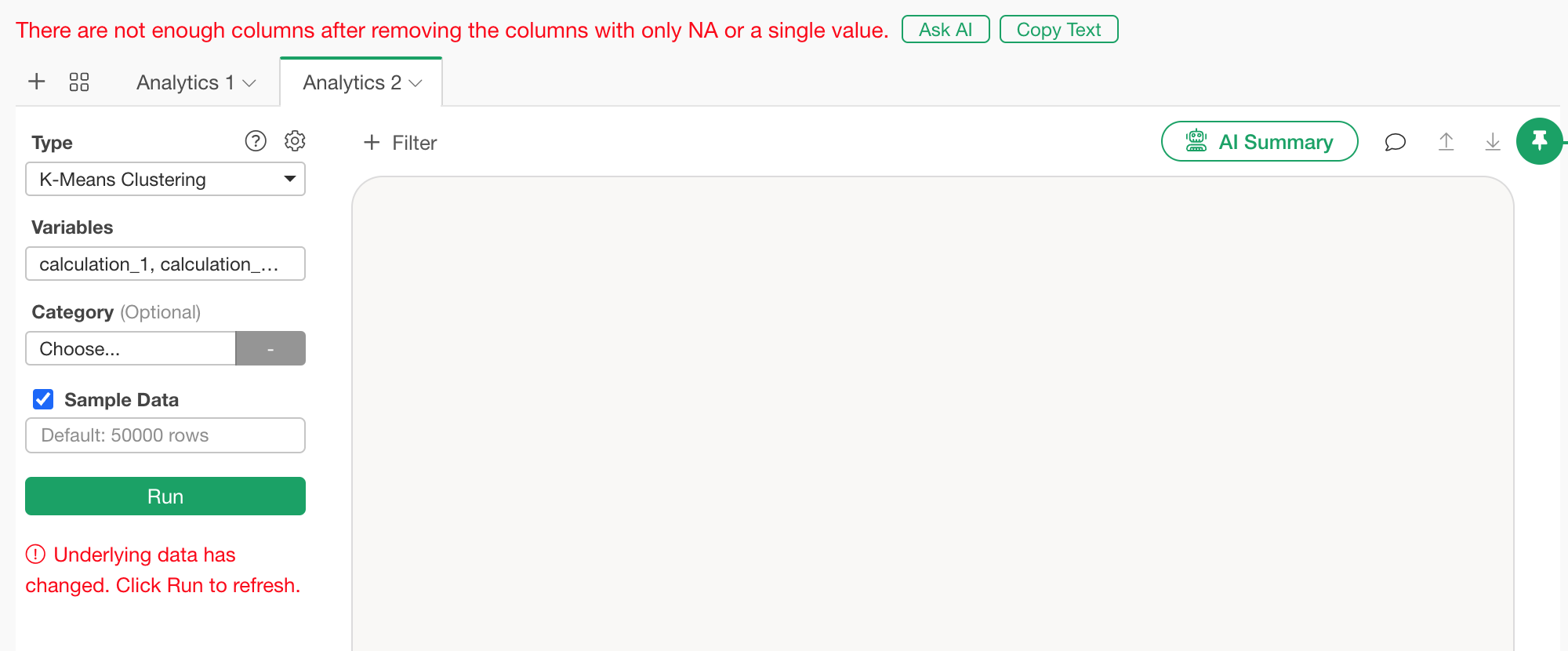Image resolution: width=1568 pixels, height=651 pixels.
Task: Click the sample rows input field
Action: pos(165,435)
